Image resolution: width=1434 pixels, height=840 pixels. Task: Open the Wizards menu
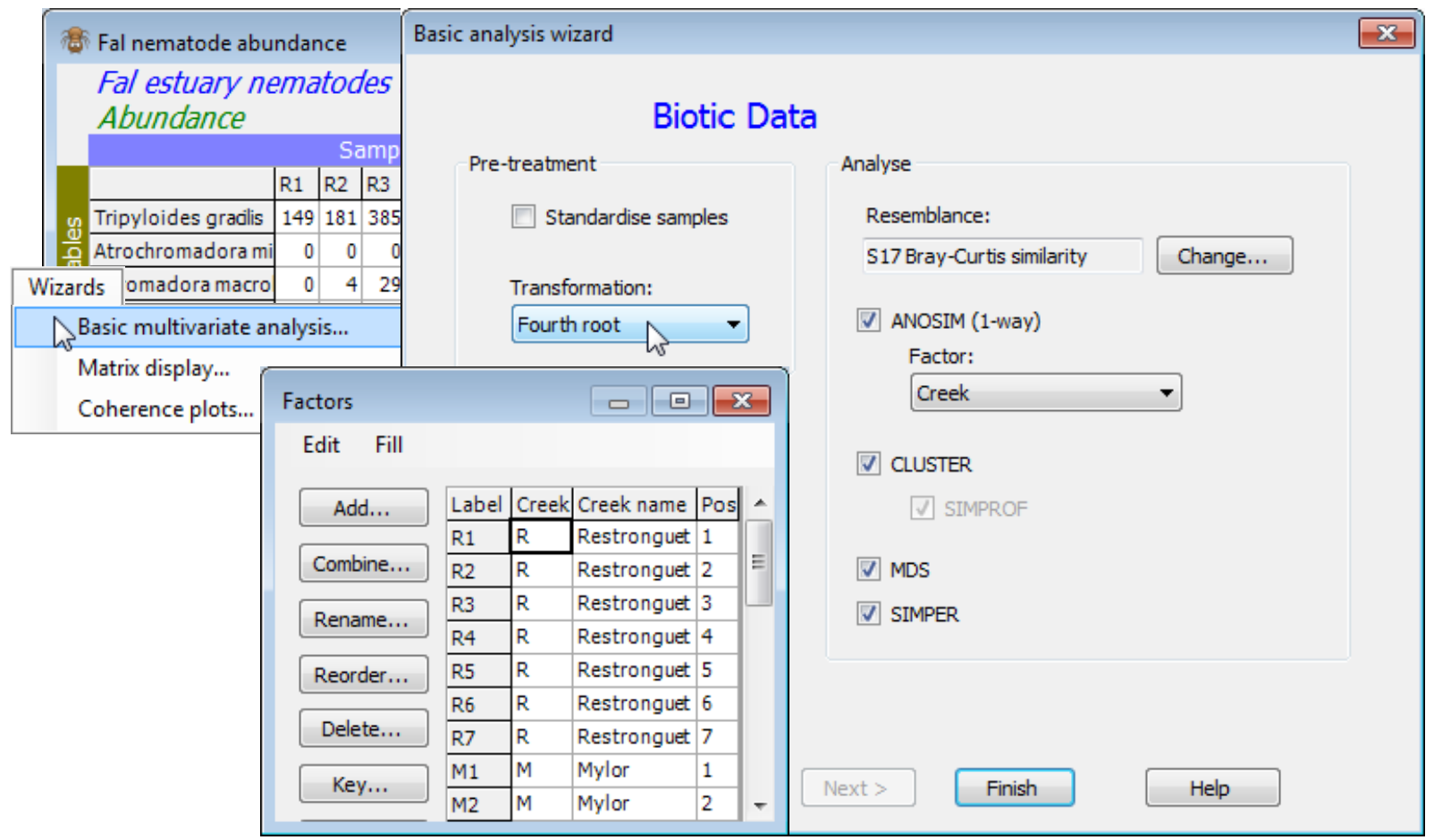click(x=66, y=287)
